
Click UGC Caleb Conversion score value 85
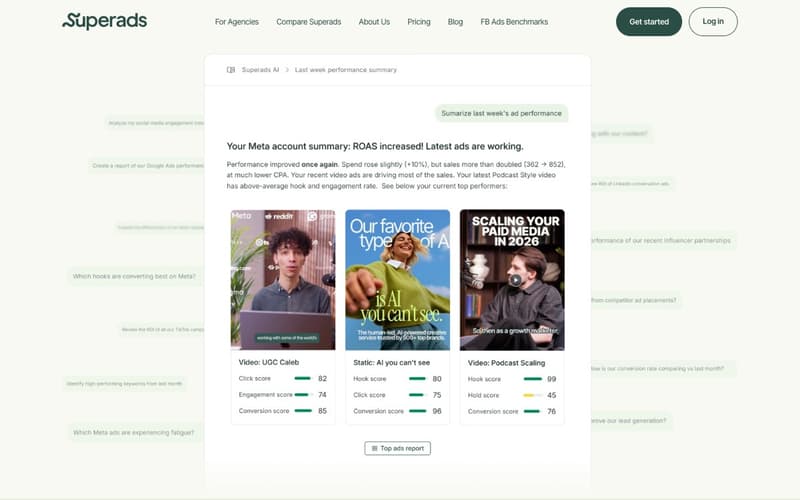[322, 411]
